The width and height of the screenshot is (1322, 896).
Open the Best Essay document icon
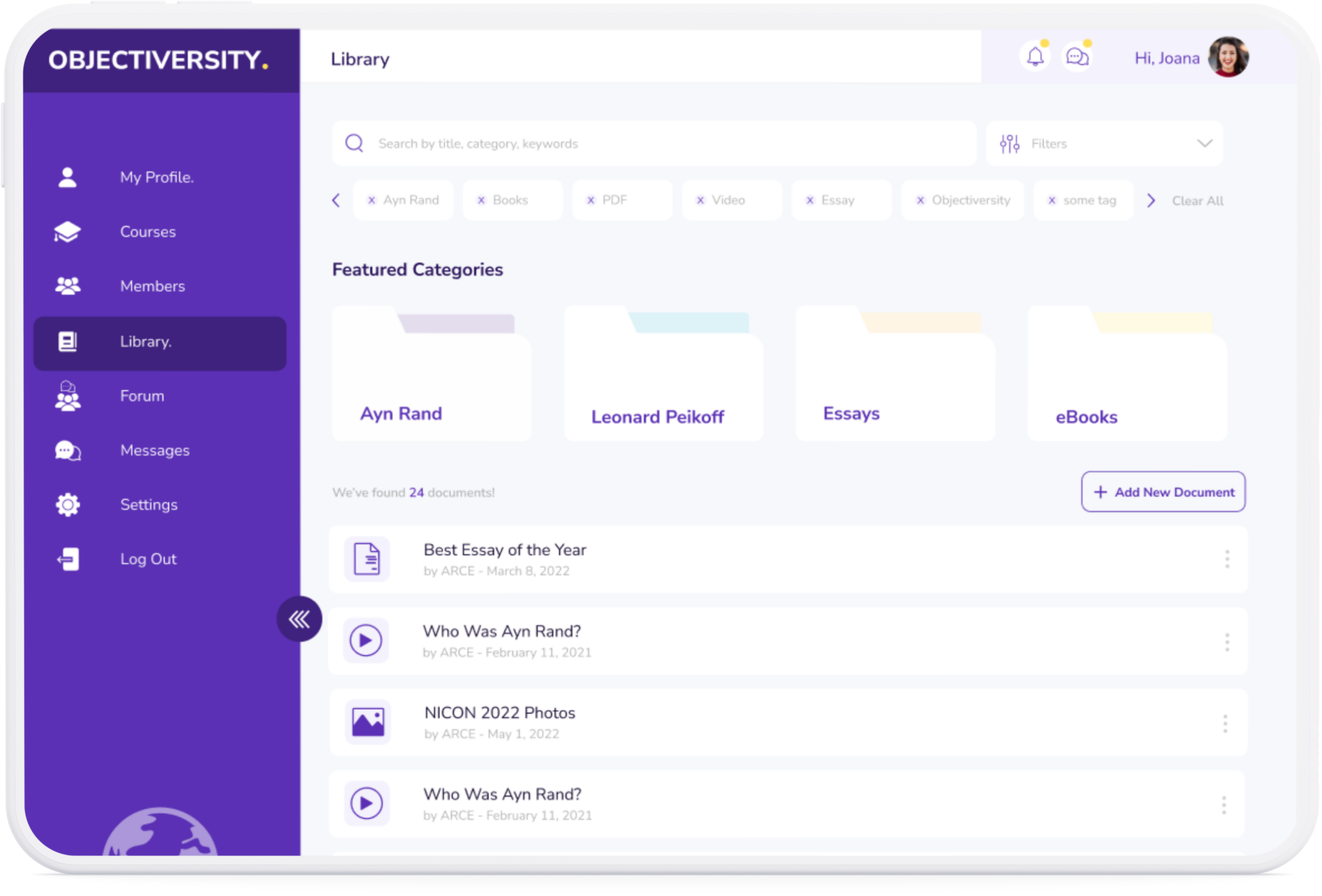(367, 559)
